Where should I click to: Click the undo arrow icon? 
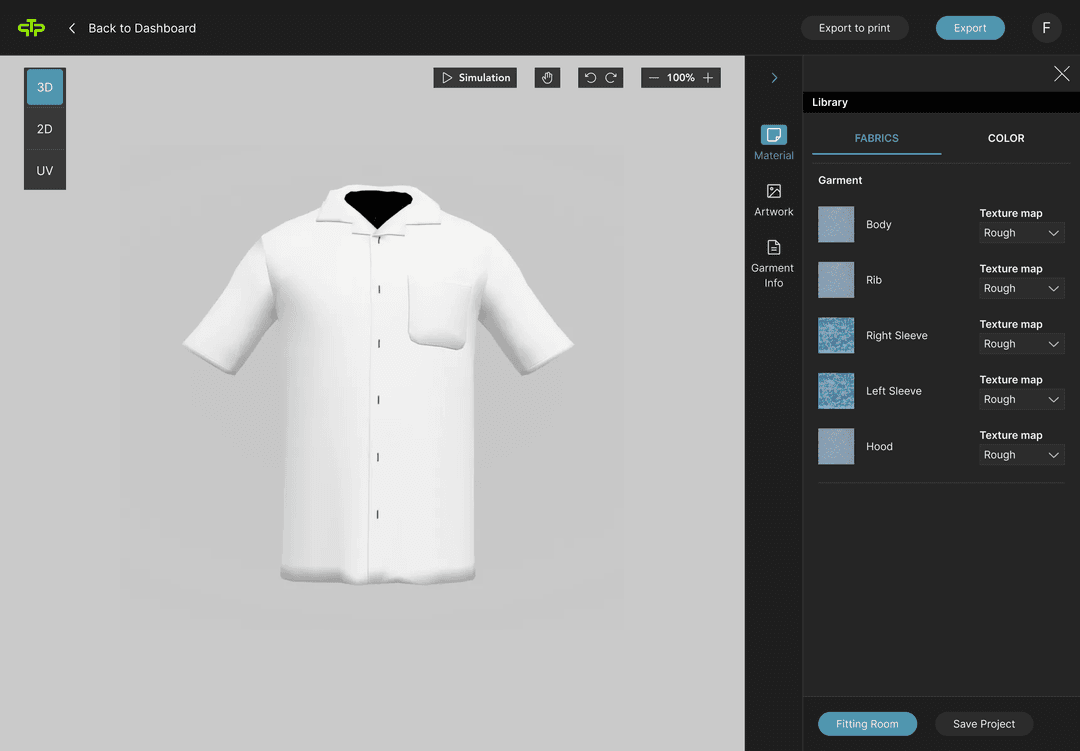click(589, 77)
